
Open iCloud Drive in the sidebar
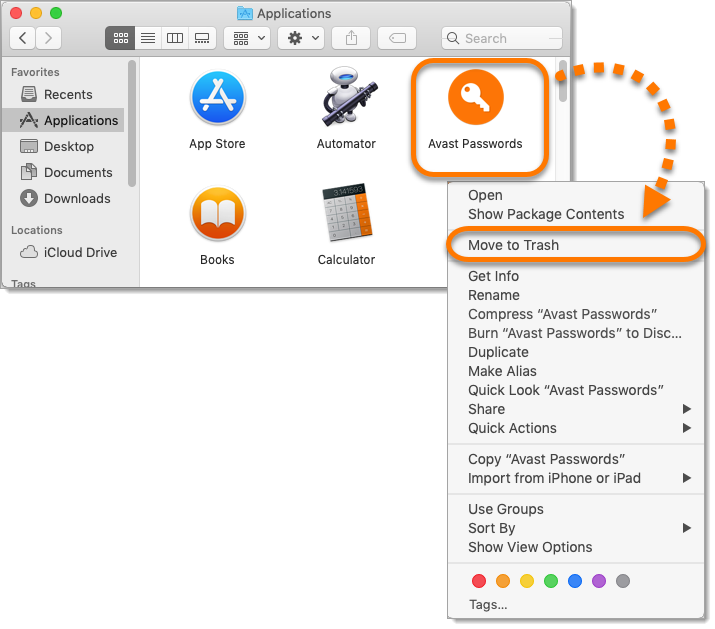pyautogui.click(x=63, y=252)
